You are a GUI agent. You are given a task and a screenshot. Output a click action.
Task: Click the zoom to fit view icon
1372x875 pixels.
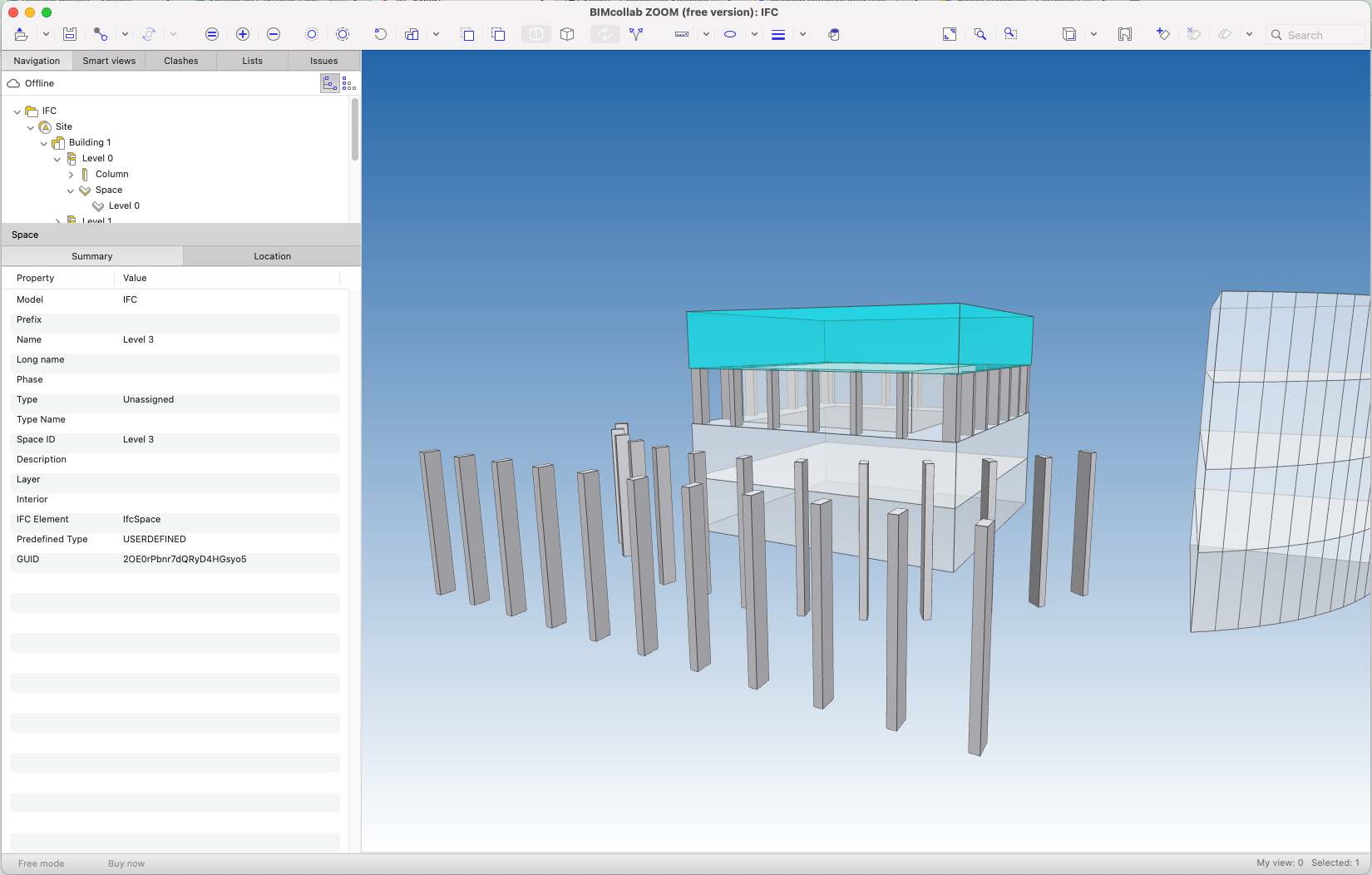pyautogui.click(x=949, y=34)
